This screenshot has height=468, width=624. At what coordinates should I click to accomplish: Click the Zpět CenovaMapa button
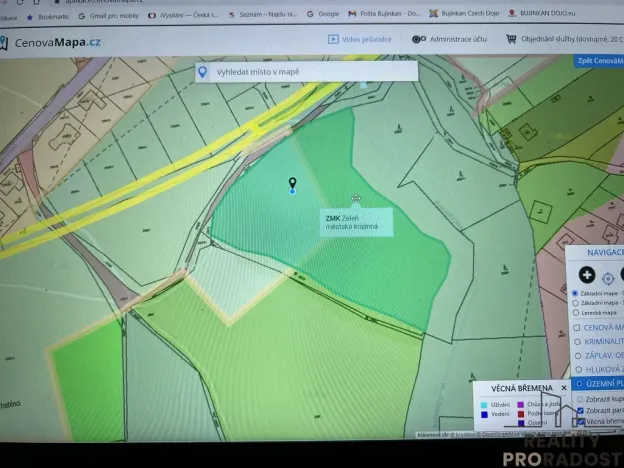598,61
